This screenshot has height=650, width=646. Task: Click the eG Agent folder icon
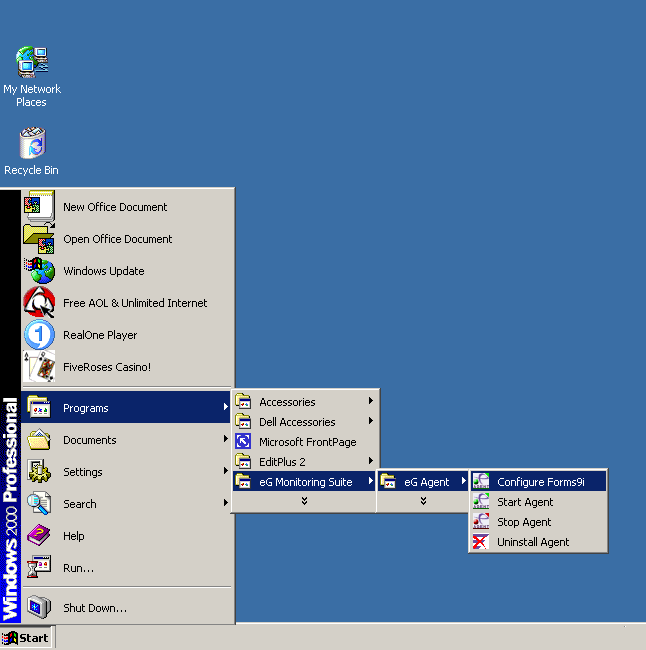388,481
